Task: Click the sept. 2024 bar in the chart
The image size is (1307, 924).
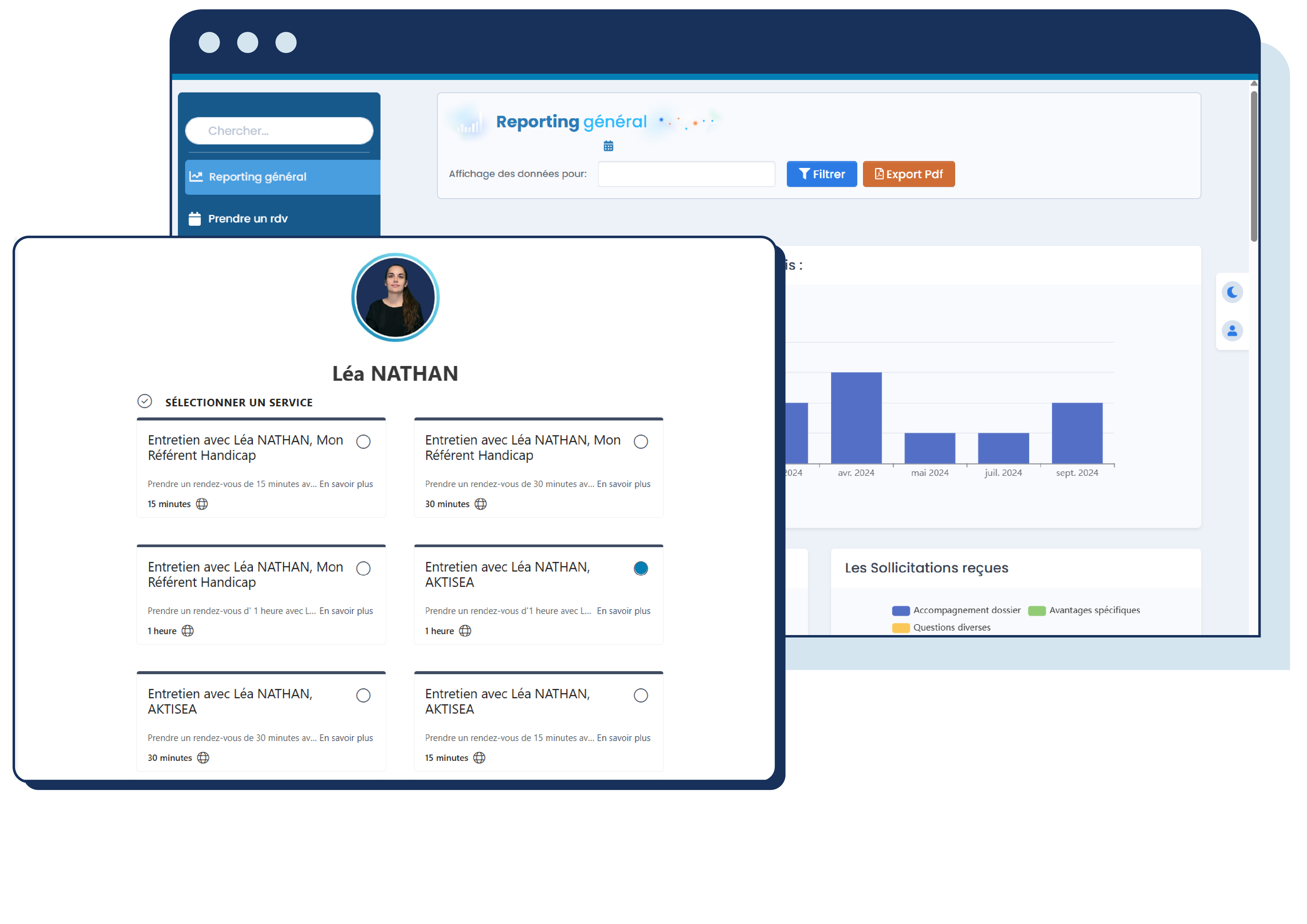Action: (1077, 433)
